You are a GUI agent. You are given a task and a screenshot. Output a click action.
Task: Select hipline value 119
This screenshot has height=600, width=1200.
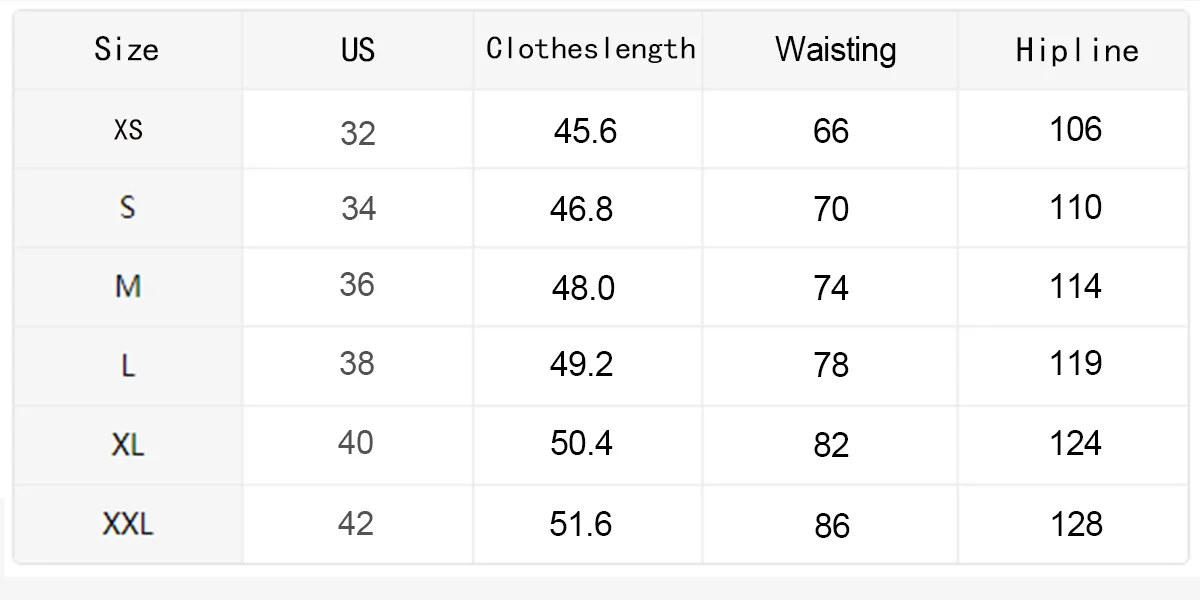(x=1076, y=363)
